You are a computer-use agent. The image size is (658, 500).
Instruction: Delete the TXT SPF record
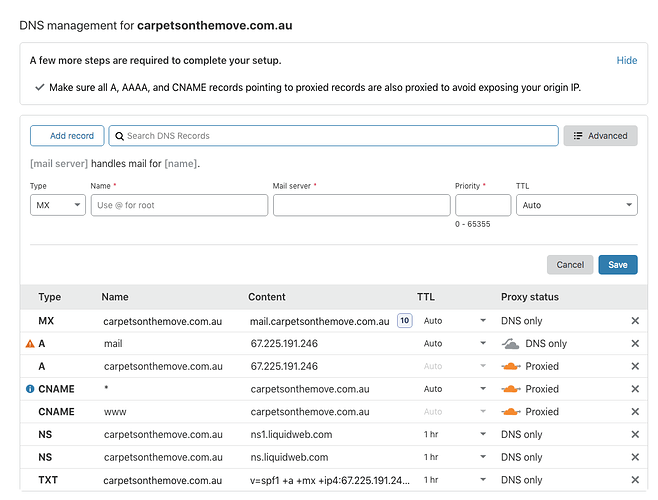[635, 480]
